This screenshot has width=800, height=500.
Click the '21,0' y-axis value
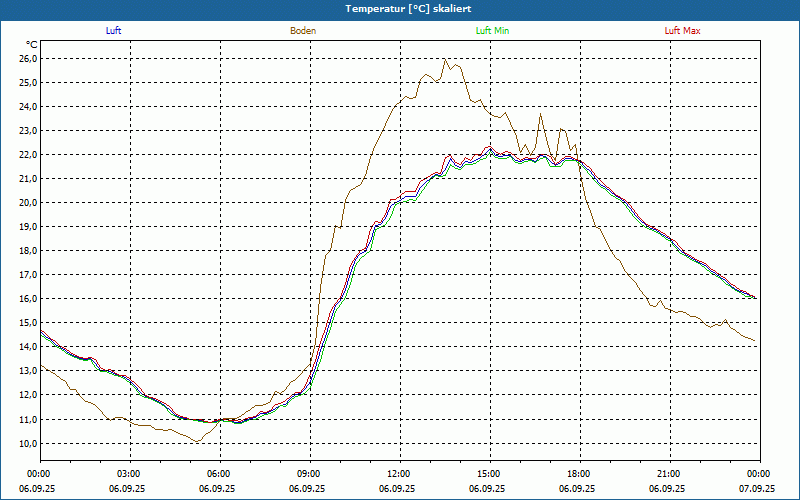pyautogui.click(x=28, y=179)
